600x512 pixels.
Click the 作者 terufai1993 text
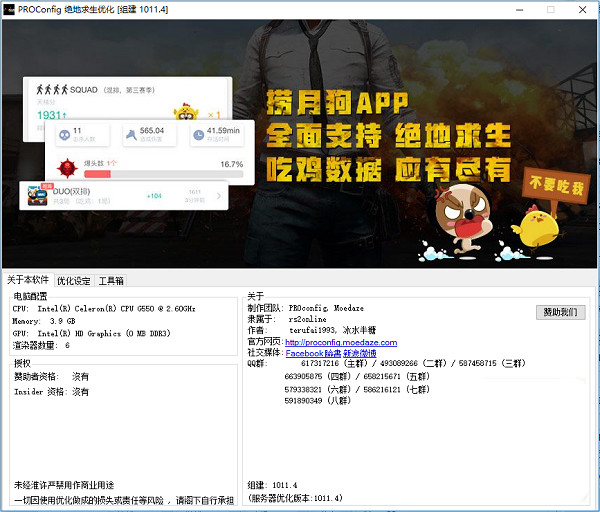(311, 330)
